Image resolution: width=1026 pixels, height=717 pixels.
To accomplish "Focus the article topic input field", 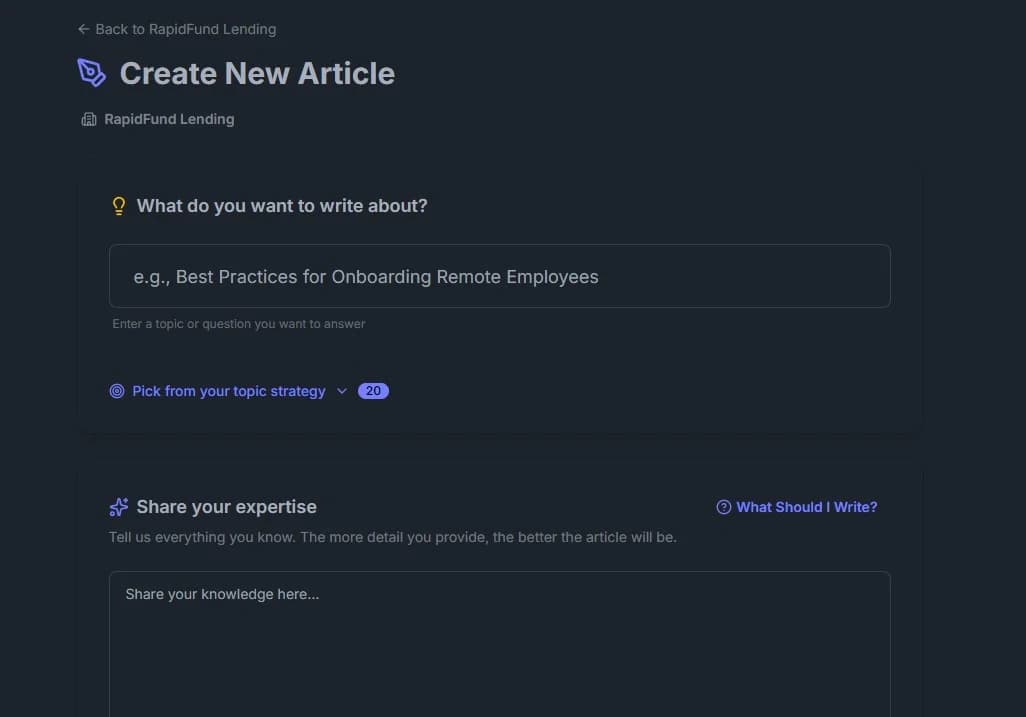I will [500, 276].
